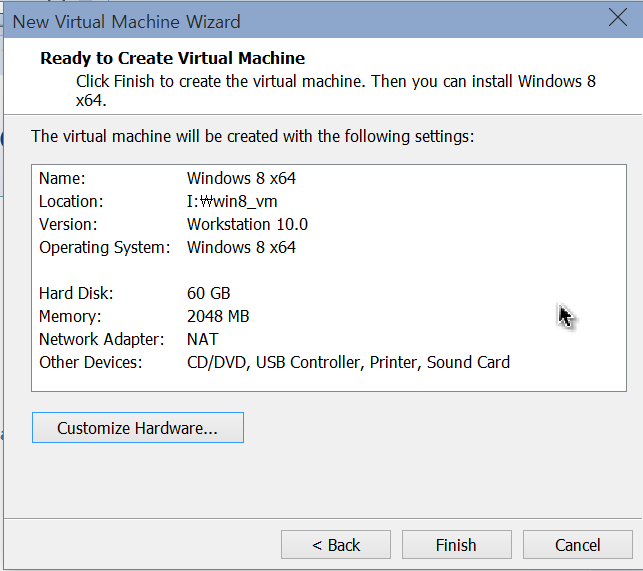The height and width of the screenshot is (571, 643).
Task: Click Finish to create the VM
Action: [x=456, y=545]
